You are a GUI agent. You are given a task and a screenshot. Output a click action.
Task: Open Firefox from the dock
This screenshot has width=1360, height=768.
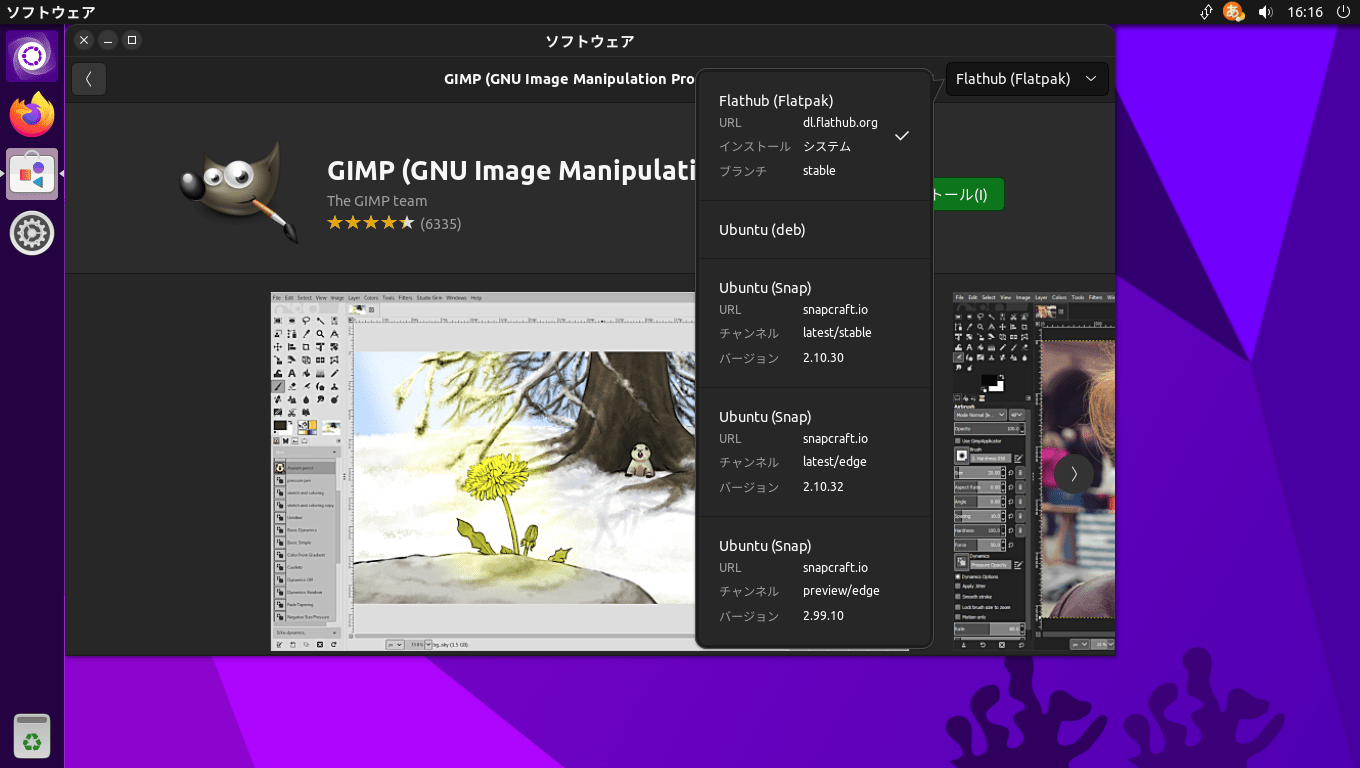coord(32,116)
